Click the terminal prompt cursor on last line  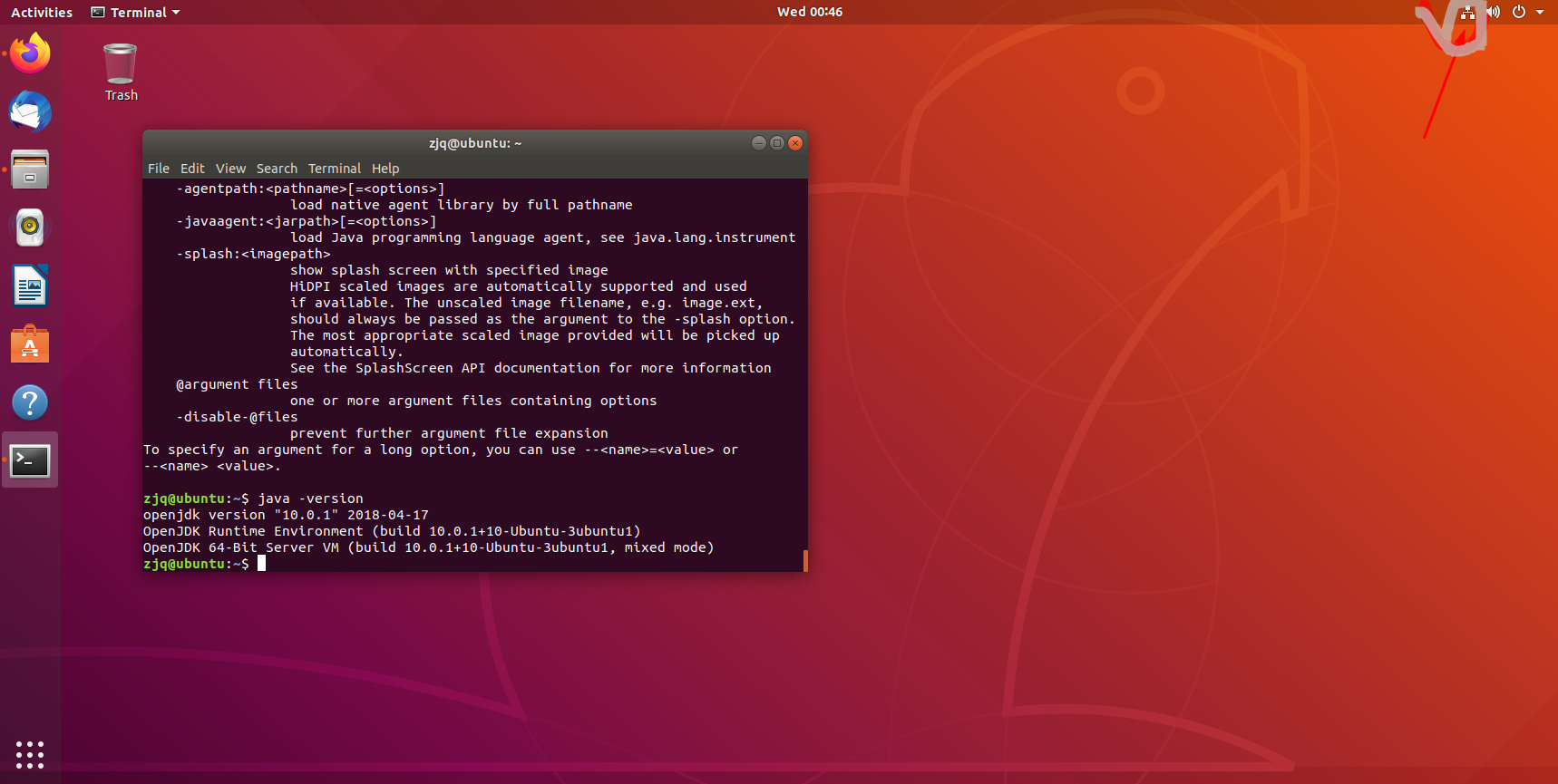(x=261, y=564)
